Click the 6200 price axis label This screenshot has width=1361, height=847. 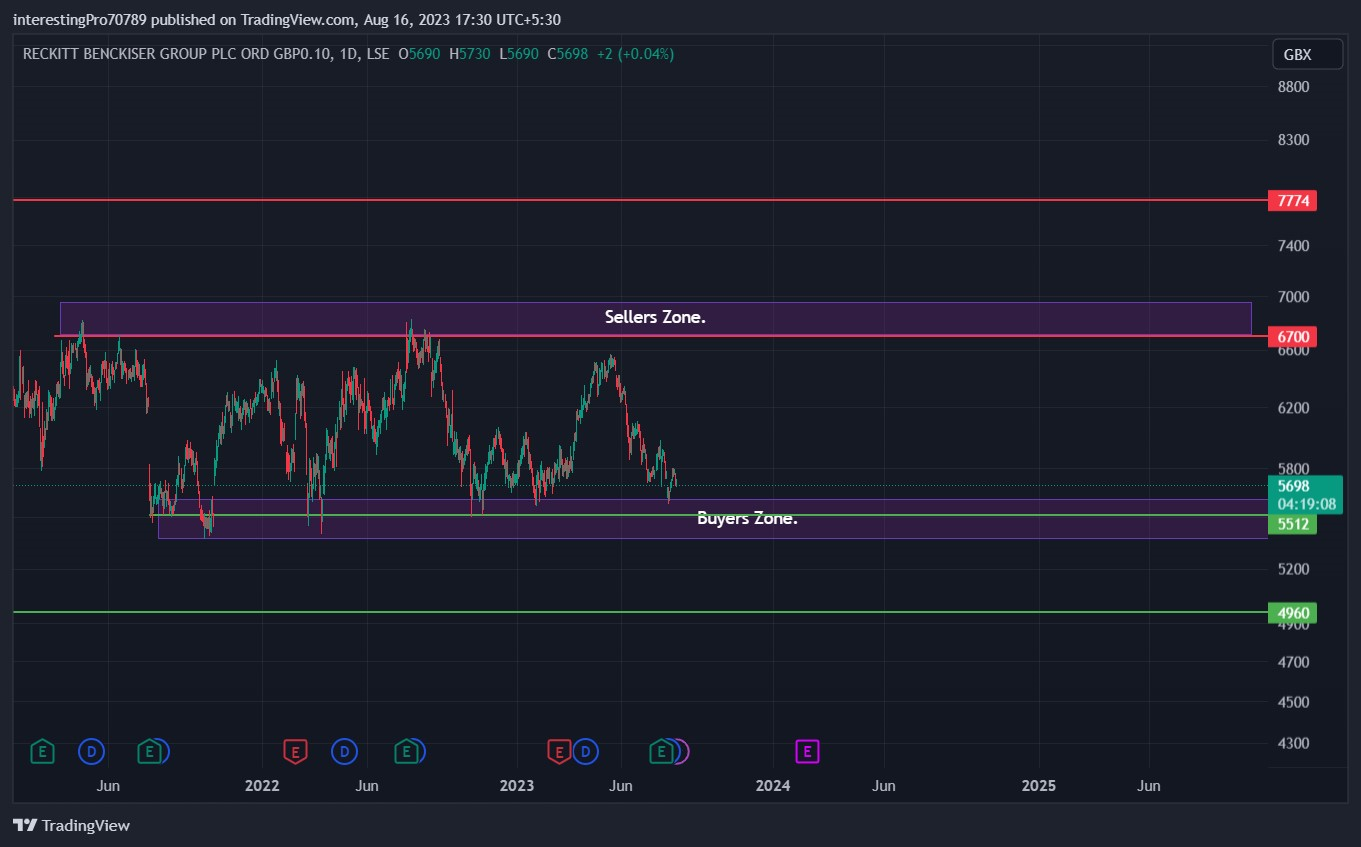[x=1293, y=408]
